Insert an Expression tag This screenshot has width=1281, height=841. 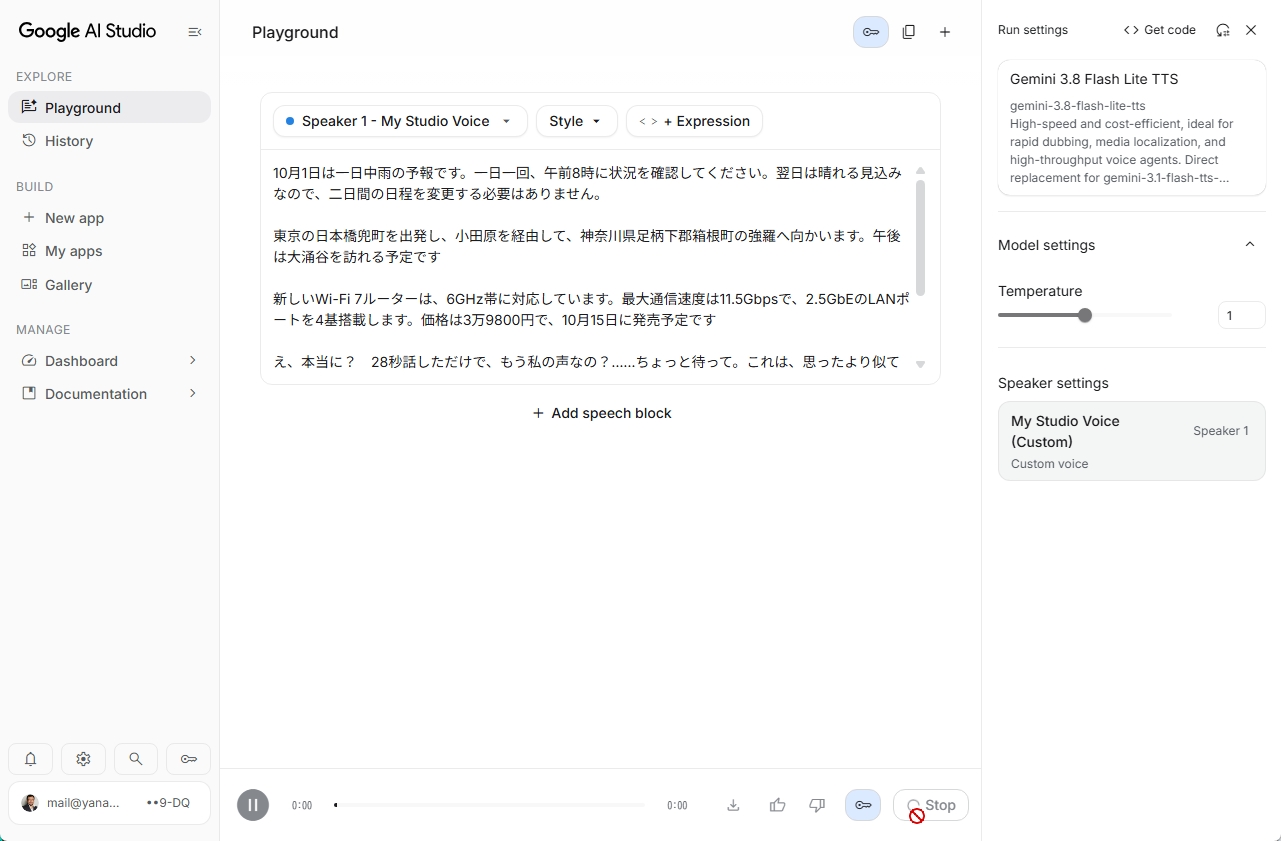694,121
